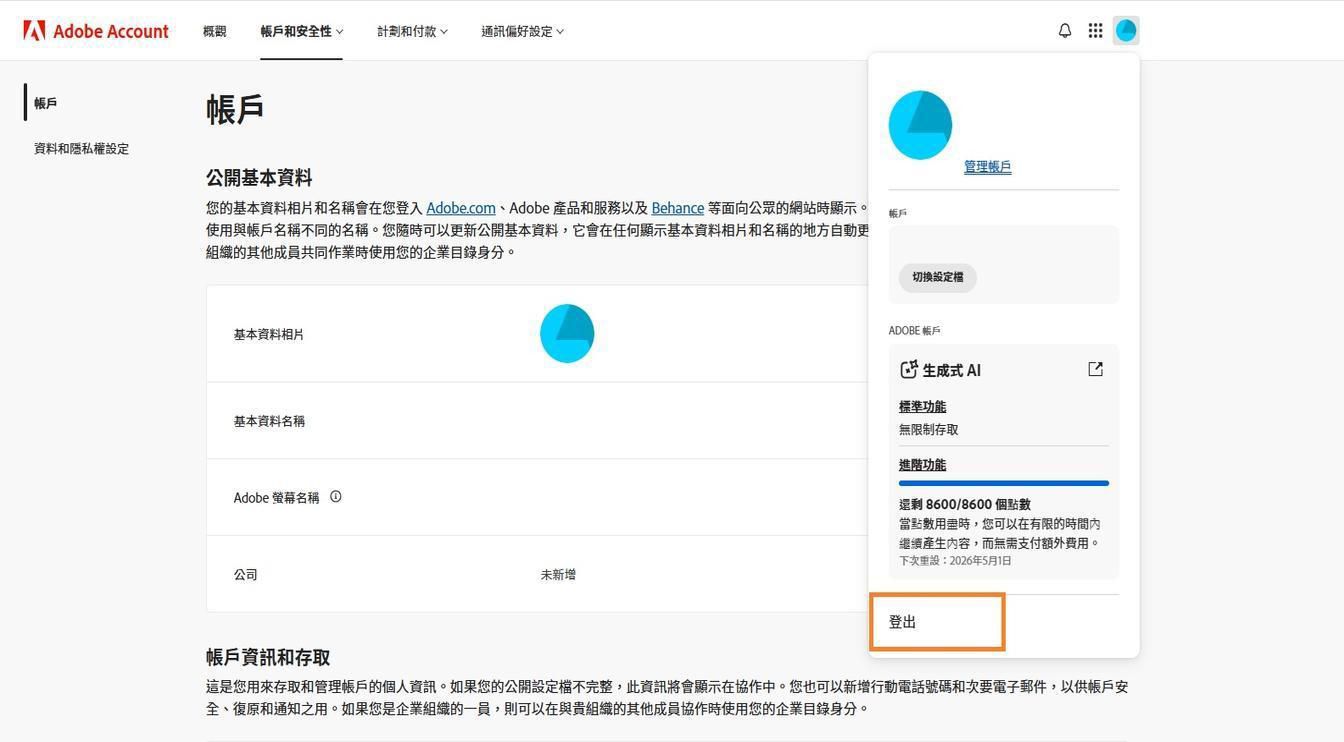This screenshot has height=742, width=1344.
Task: Click the 還剩 8600/8600 個點數 text
Action: pos(964,504)
